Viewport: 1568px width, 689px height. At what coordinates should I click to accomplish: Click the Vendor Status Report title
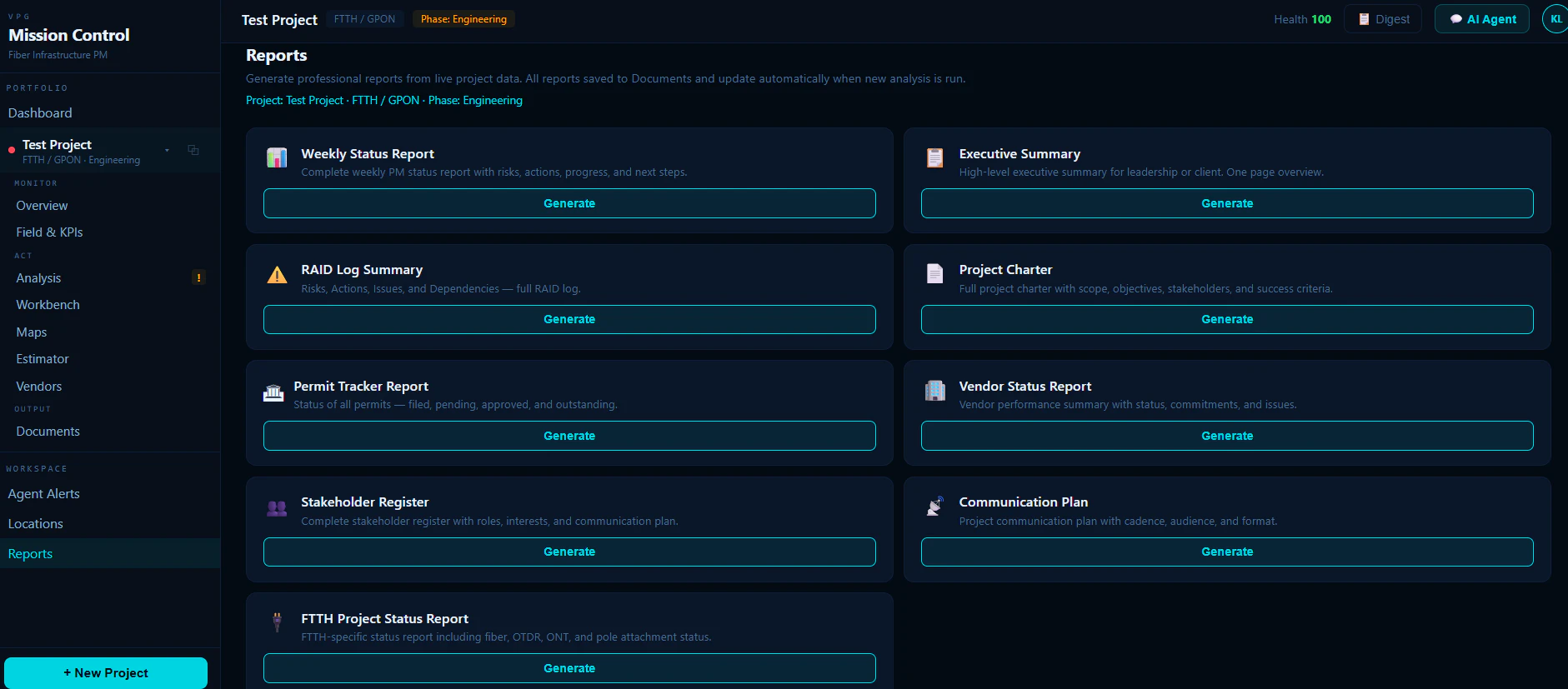[x=1025, y=387]
